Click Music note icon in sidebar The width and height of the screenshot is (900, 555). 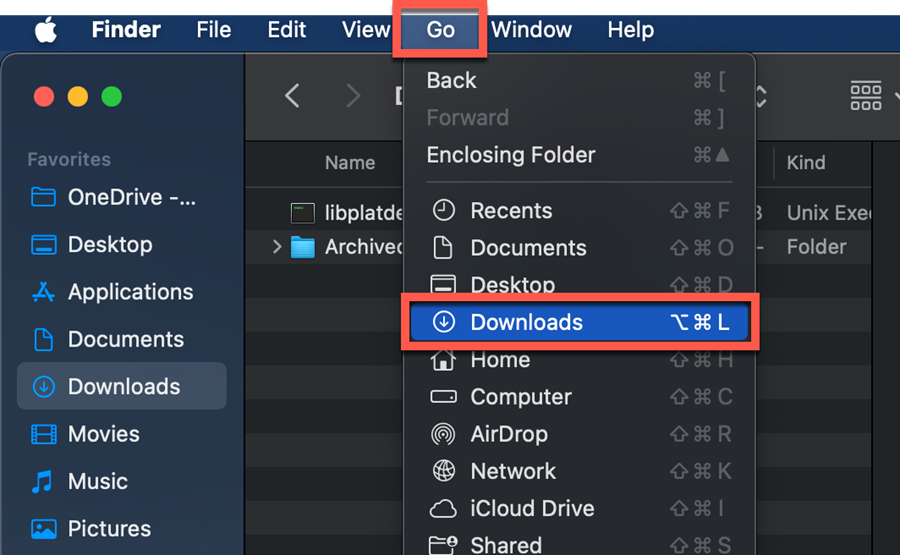tap(42, 482)
